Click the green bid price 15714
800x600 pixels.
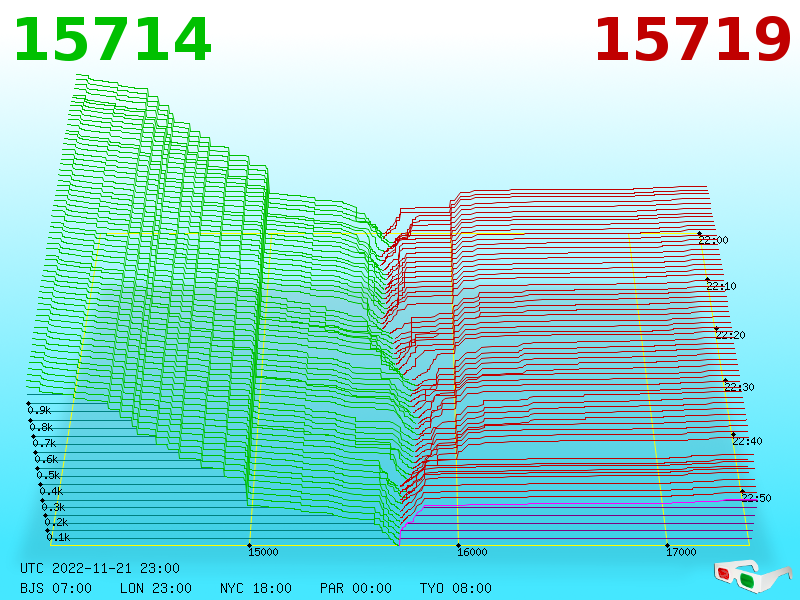tap(112, 40)
